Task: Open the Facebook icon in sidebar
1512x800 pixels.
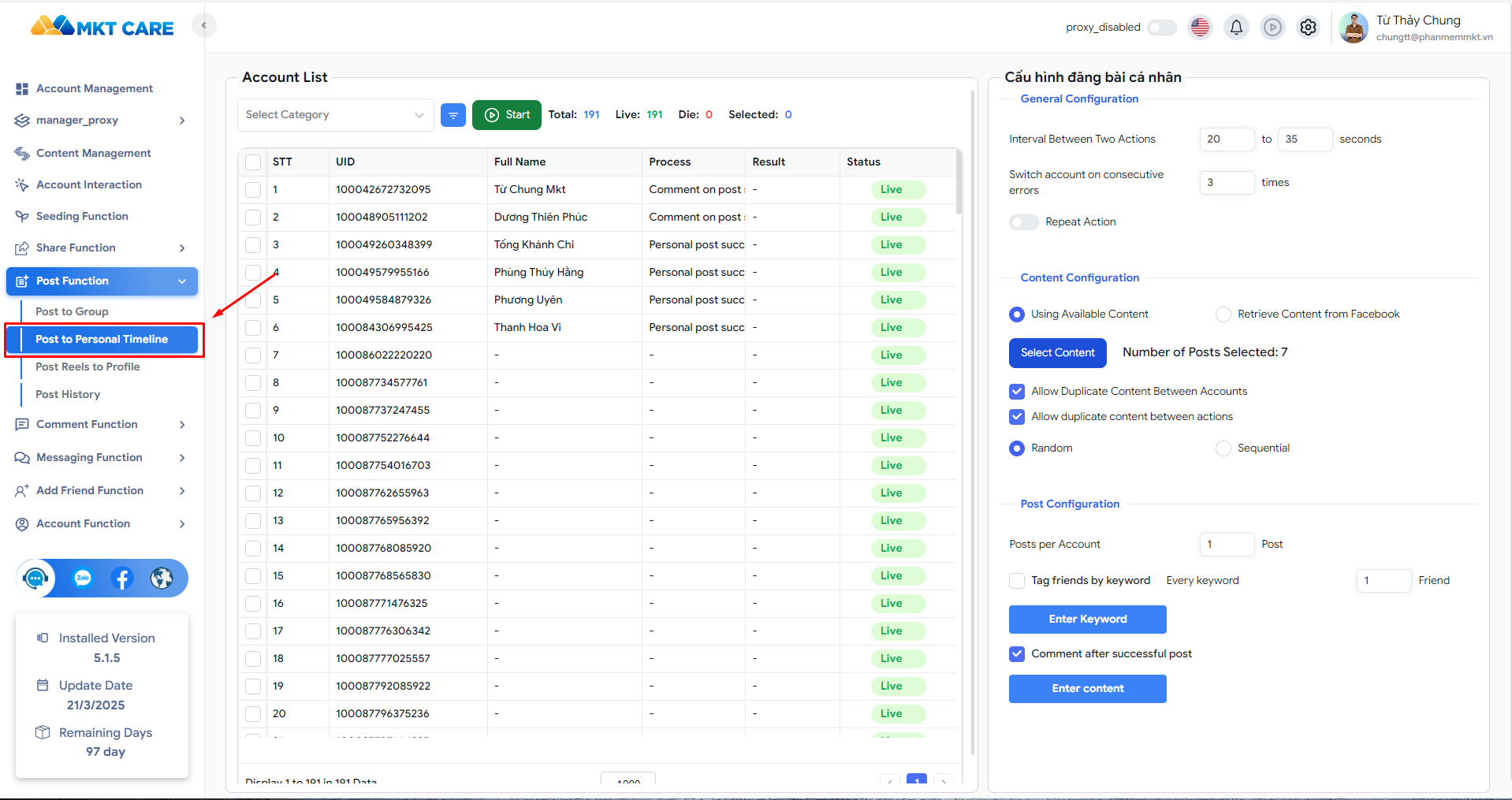Action: point(121,579)
